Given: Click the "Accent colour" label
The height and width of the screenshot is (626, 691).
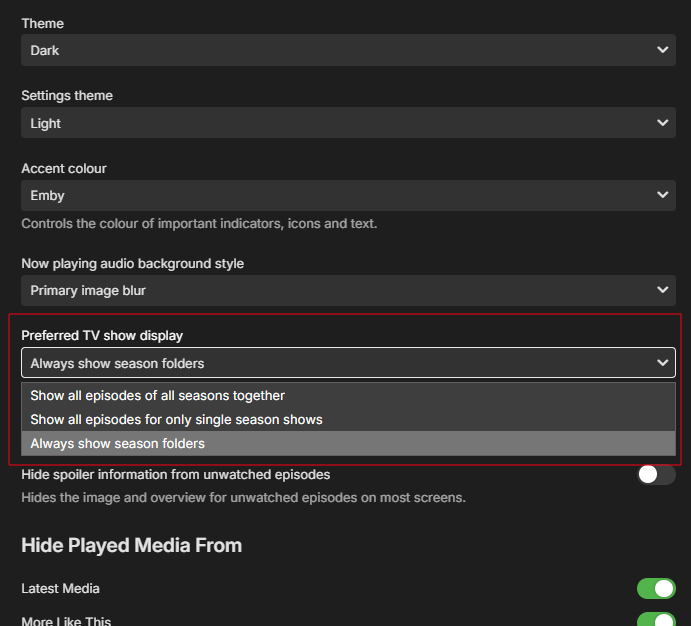Looking at the screenshot, I should click(x=64, y=168).
